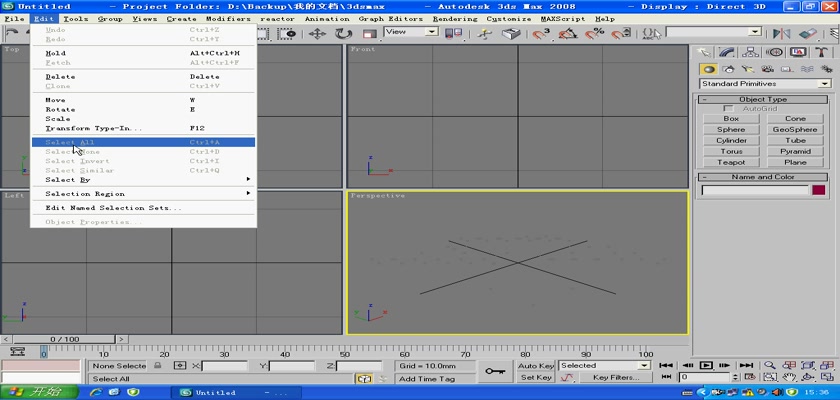Click the Maximize Viewport Toggle icon

pyautogui.click(x=826, y=377)
